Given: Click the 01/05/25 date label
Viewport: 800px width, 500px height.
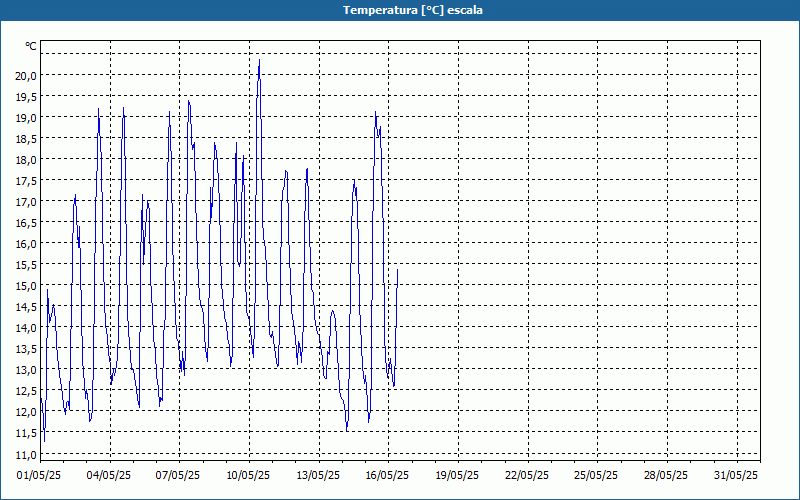Looking at the screenshot, I should click(39, 476).
